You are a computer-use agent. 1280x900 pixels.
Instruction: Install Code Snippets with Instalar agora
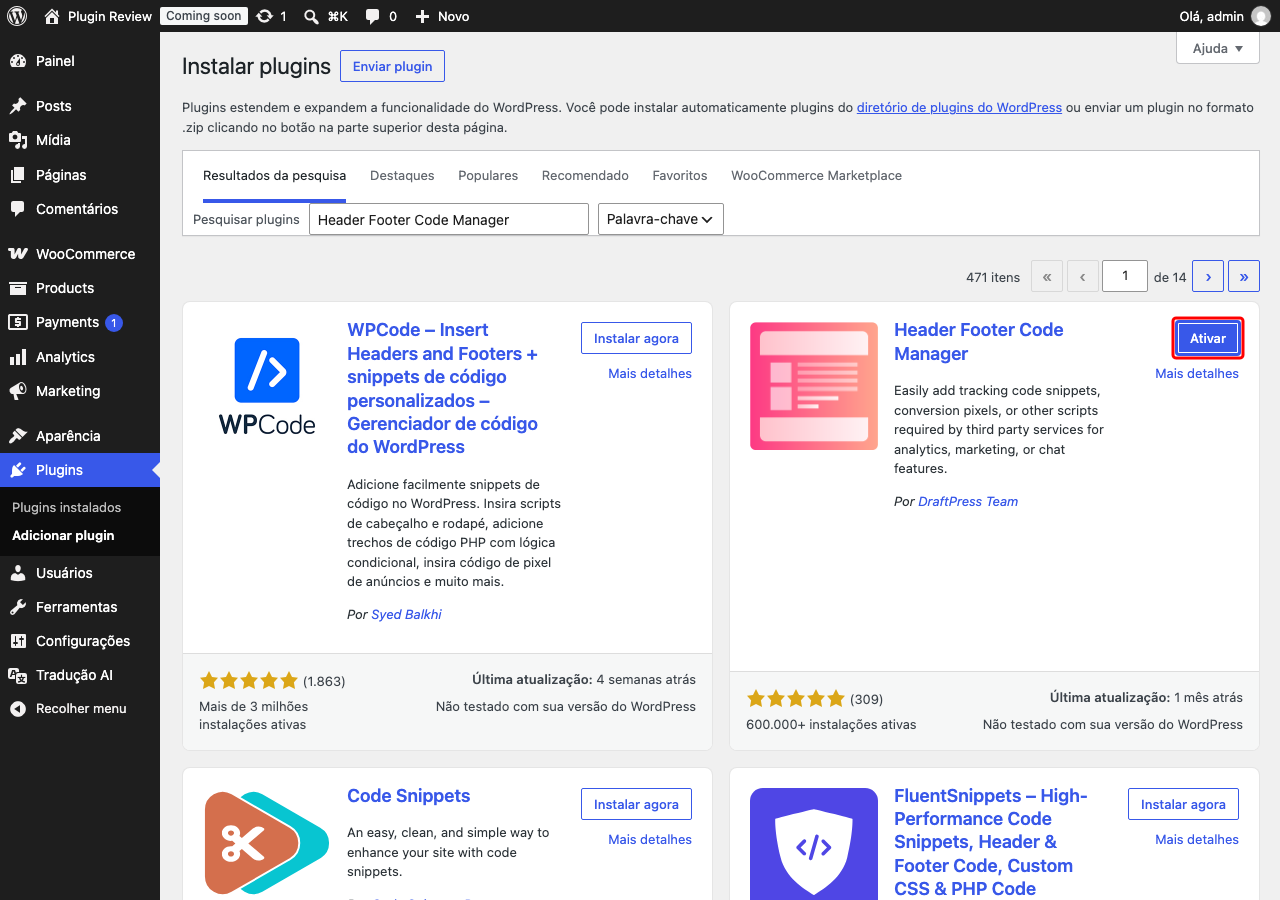point(636,804)
